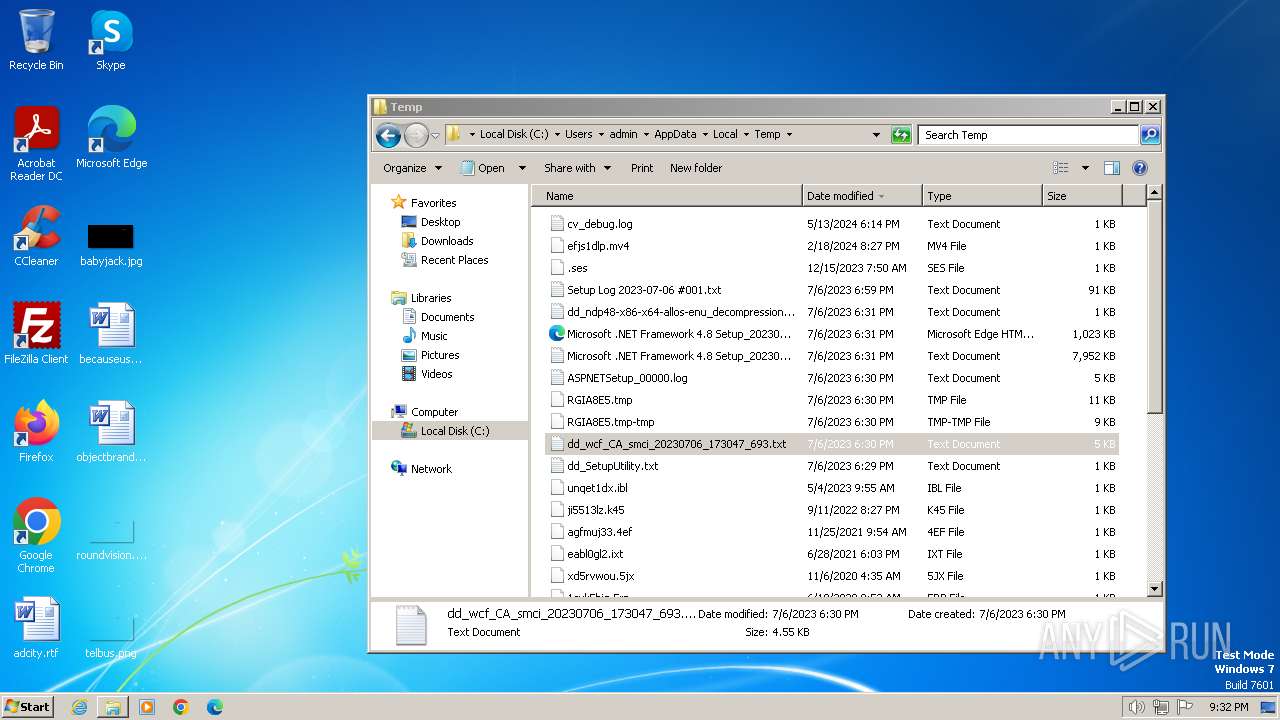Open the Skype desktop shortcut

[x=111, y=40]
